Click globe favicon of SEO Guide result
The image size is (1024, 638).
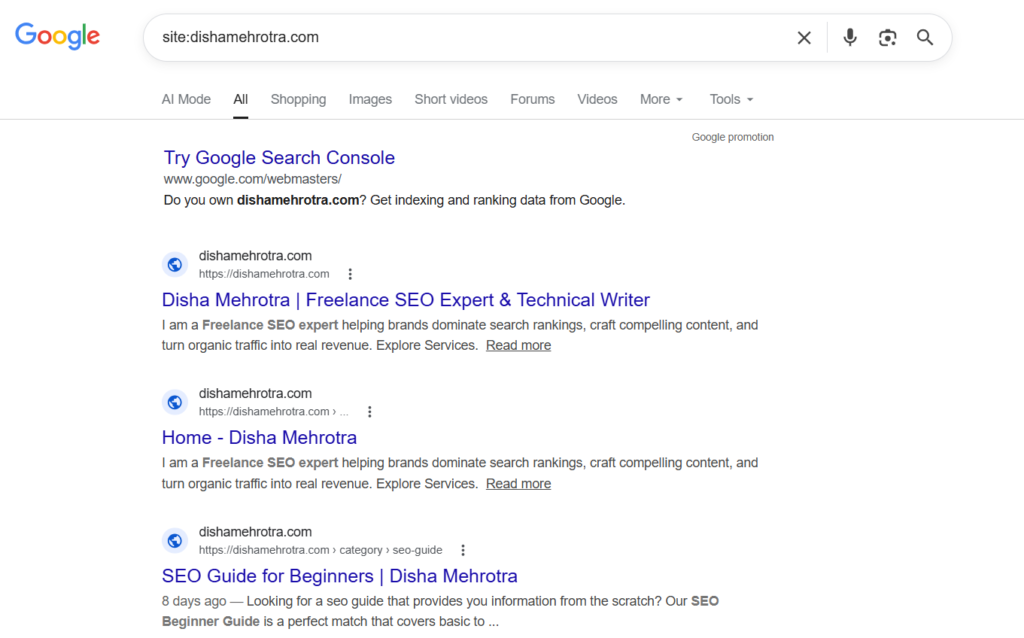tap(175, 541)
